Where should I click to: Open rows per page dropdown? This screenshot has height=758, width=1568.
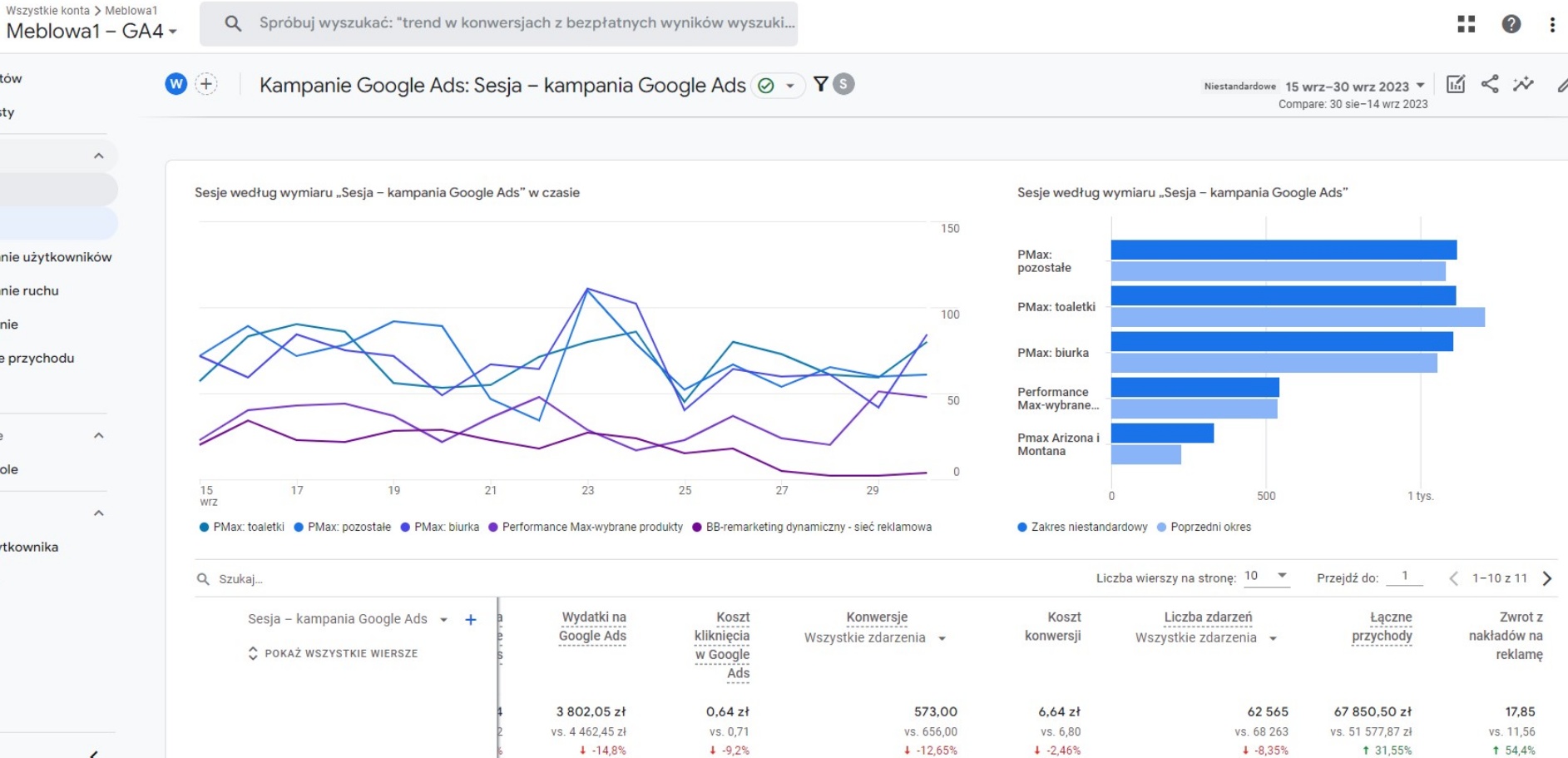[1266, 577]
